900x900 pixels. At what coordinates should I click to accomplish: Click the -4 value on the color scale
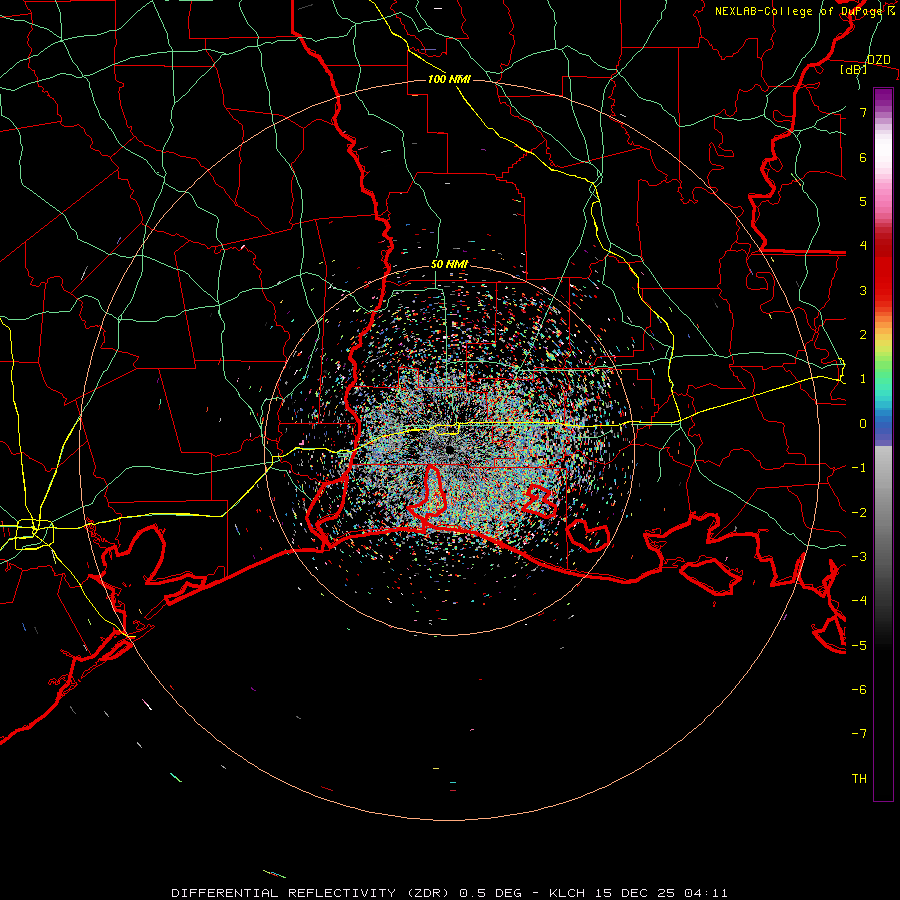[859, 600]
